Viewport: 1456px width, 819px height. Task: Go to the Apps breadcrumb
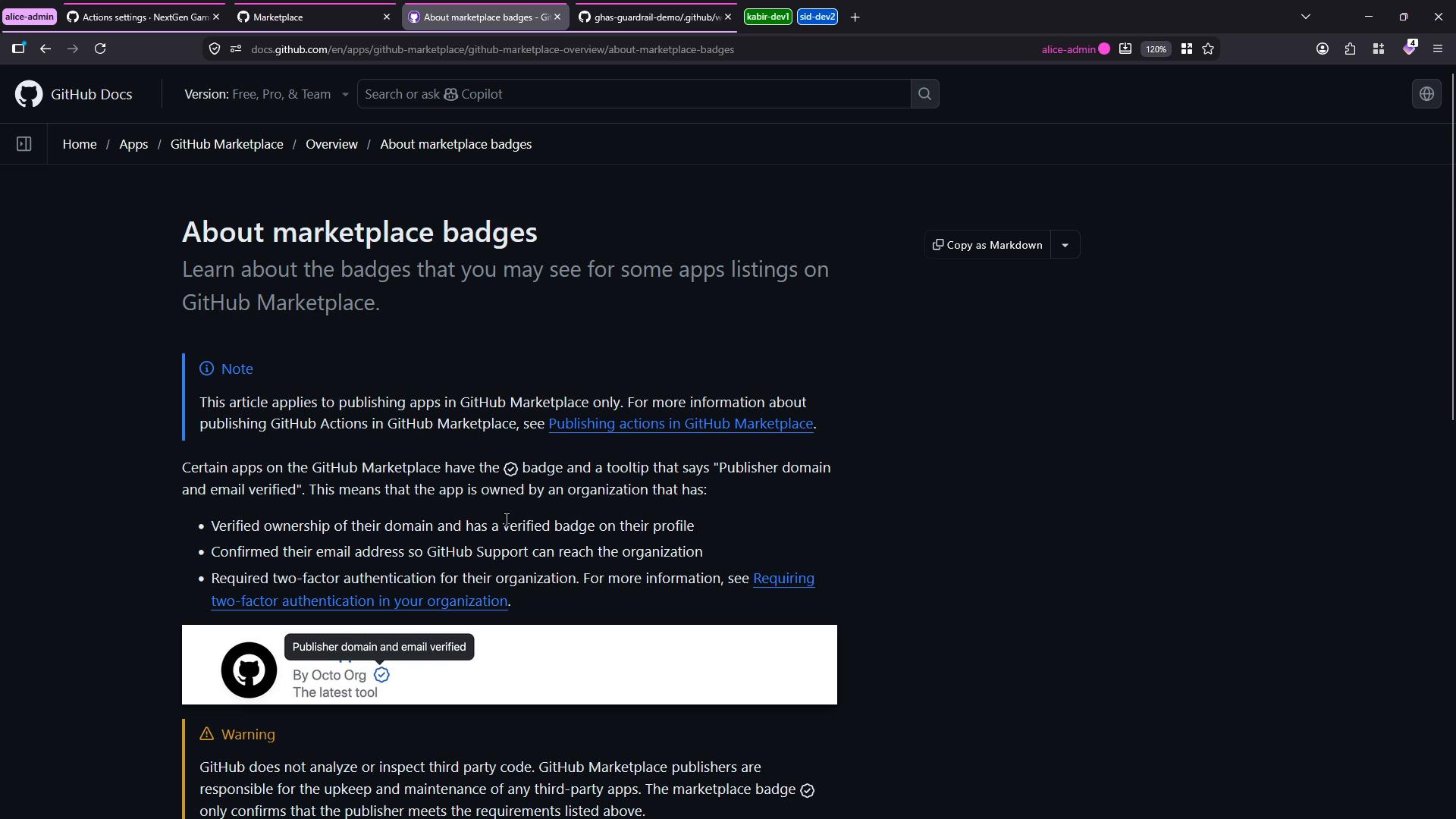(x=133, y=144)
